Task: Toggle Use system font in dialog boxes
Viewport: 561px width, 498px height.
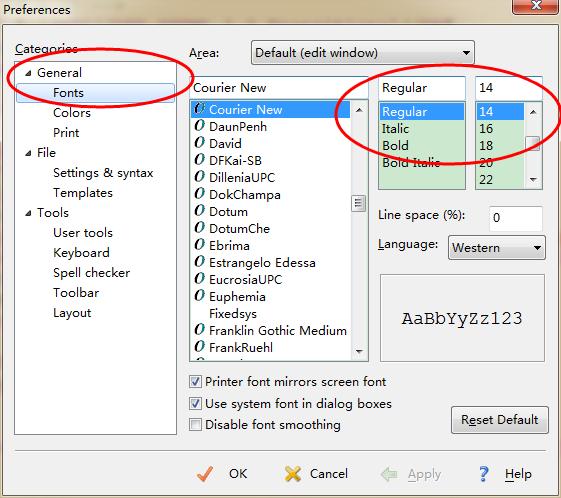Action: tap(195, 404)
